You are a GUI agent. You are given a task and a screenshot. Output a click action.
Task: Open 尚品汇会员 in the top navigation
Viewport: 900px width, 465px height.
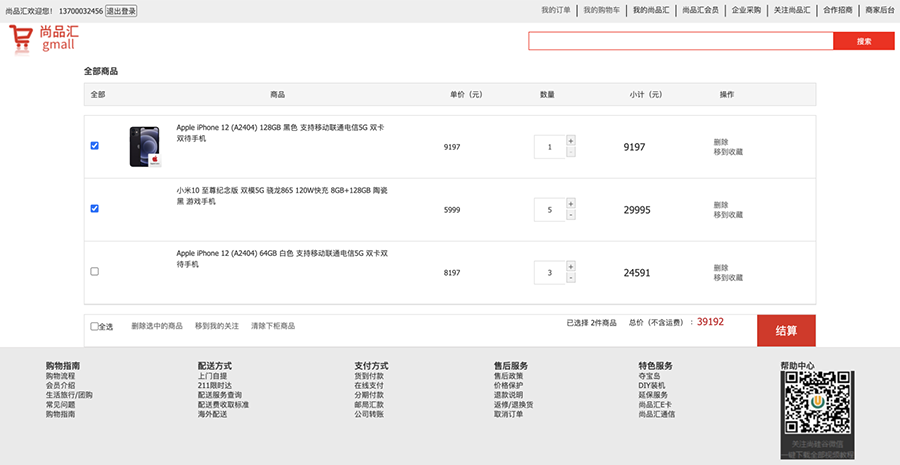click(700, 10)
